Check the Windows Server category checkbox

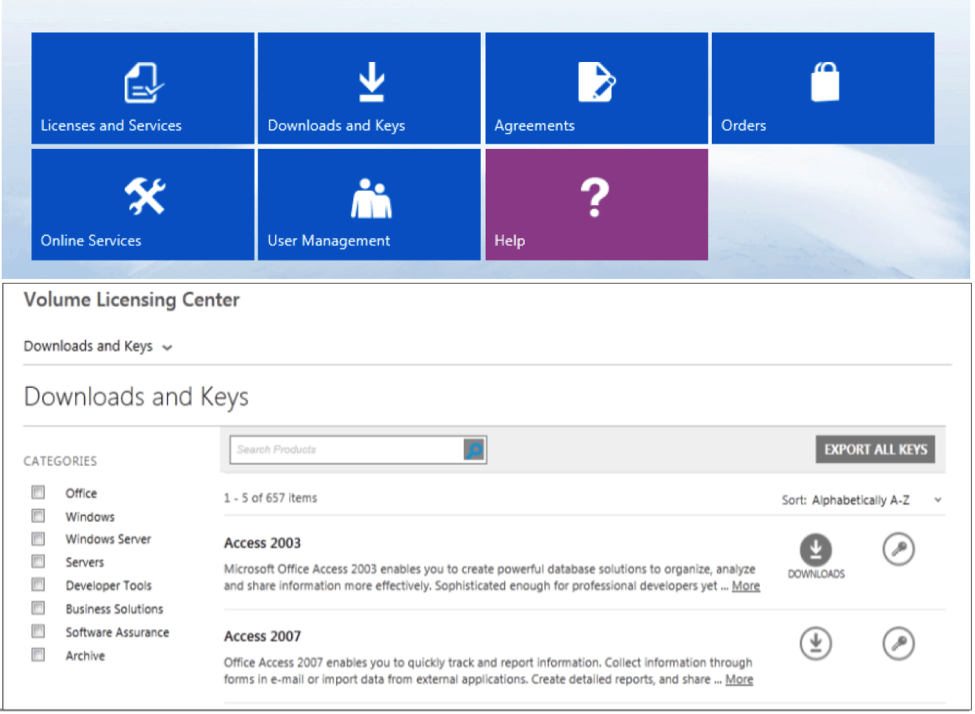coord(39,539)
